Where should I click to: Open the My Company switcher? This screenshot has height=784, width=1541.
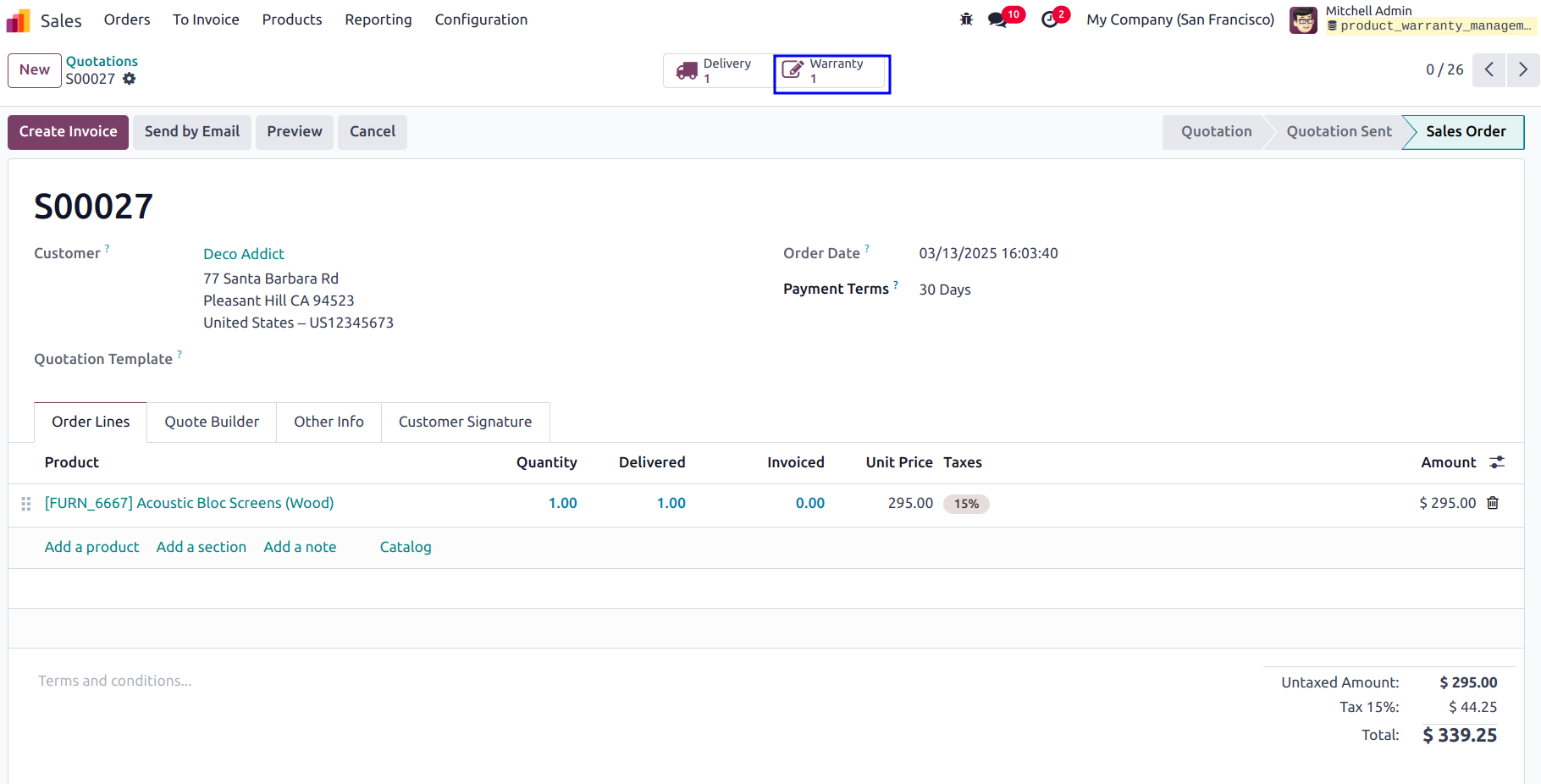1180,19
